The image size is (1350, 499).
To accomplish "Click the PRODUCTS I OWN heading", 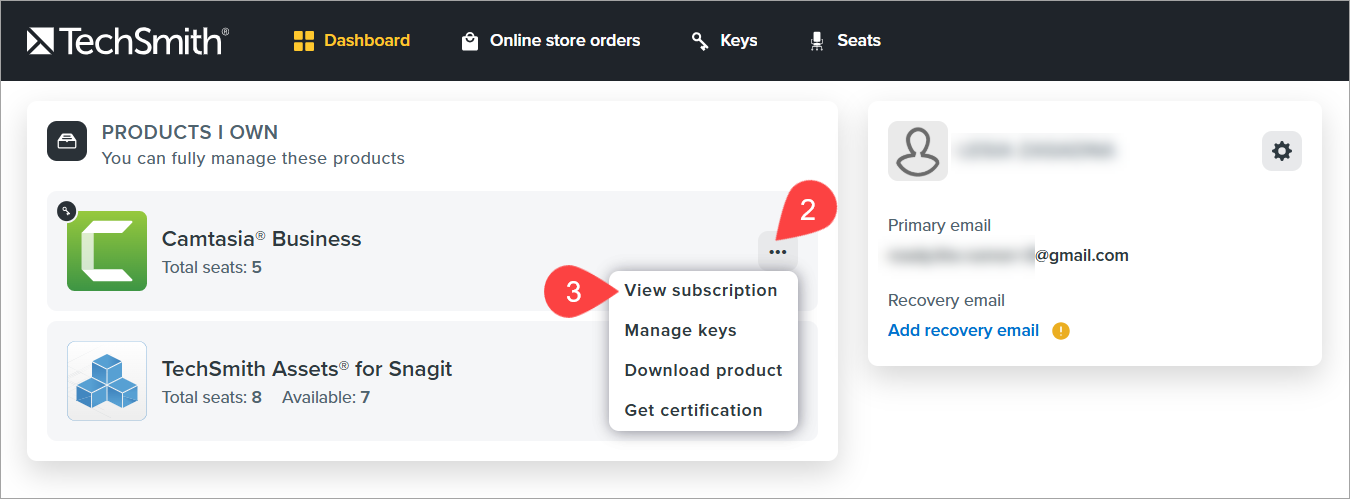I will click(190, 133).
